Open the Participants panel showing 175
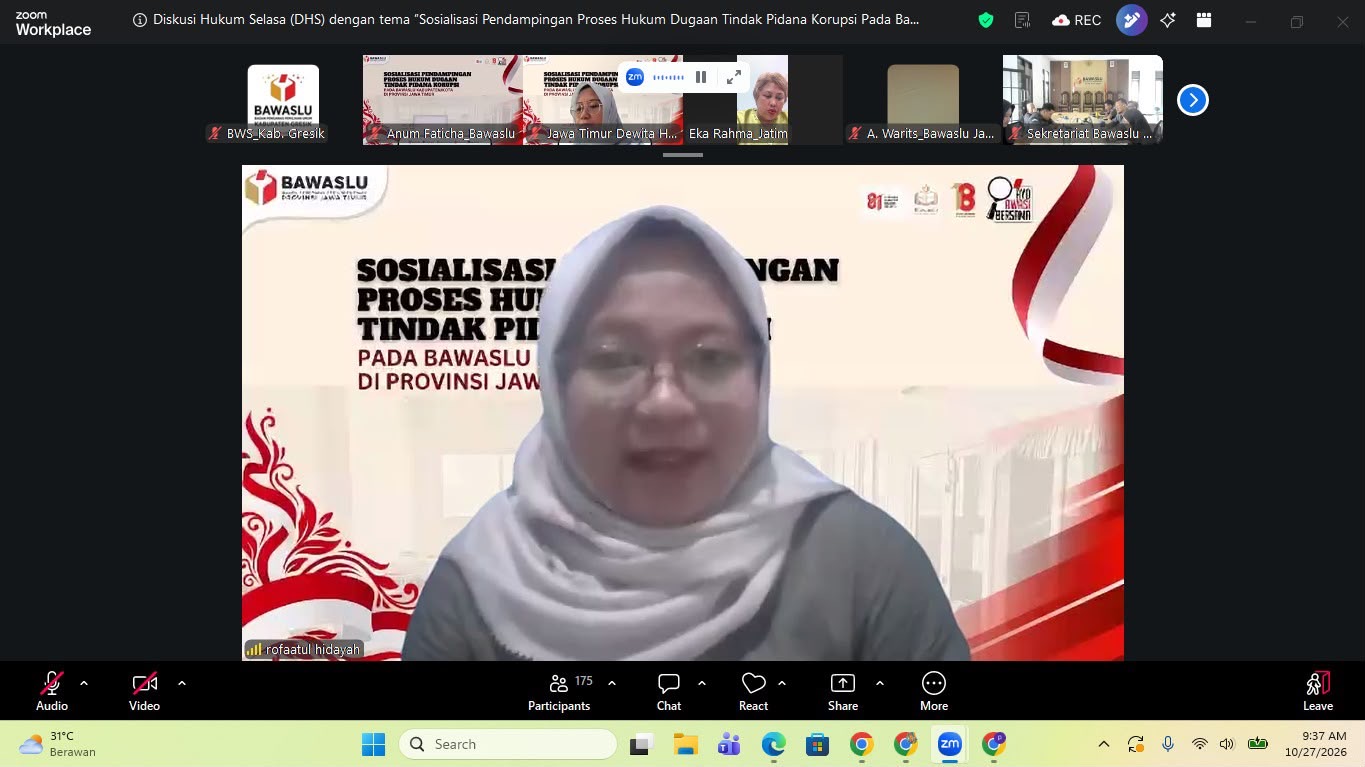 click(x=559, y=691)
